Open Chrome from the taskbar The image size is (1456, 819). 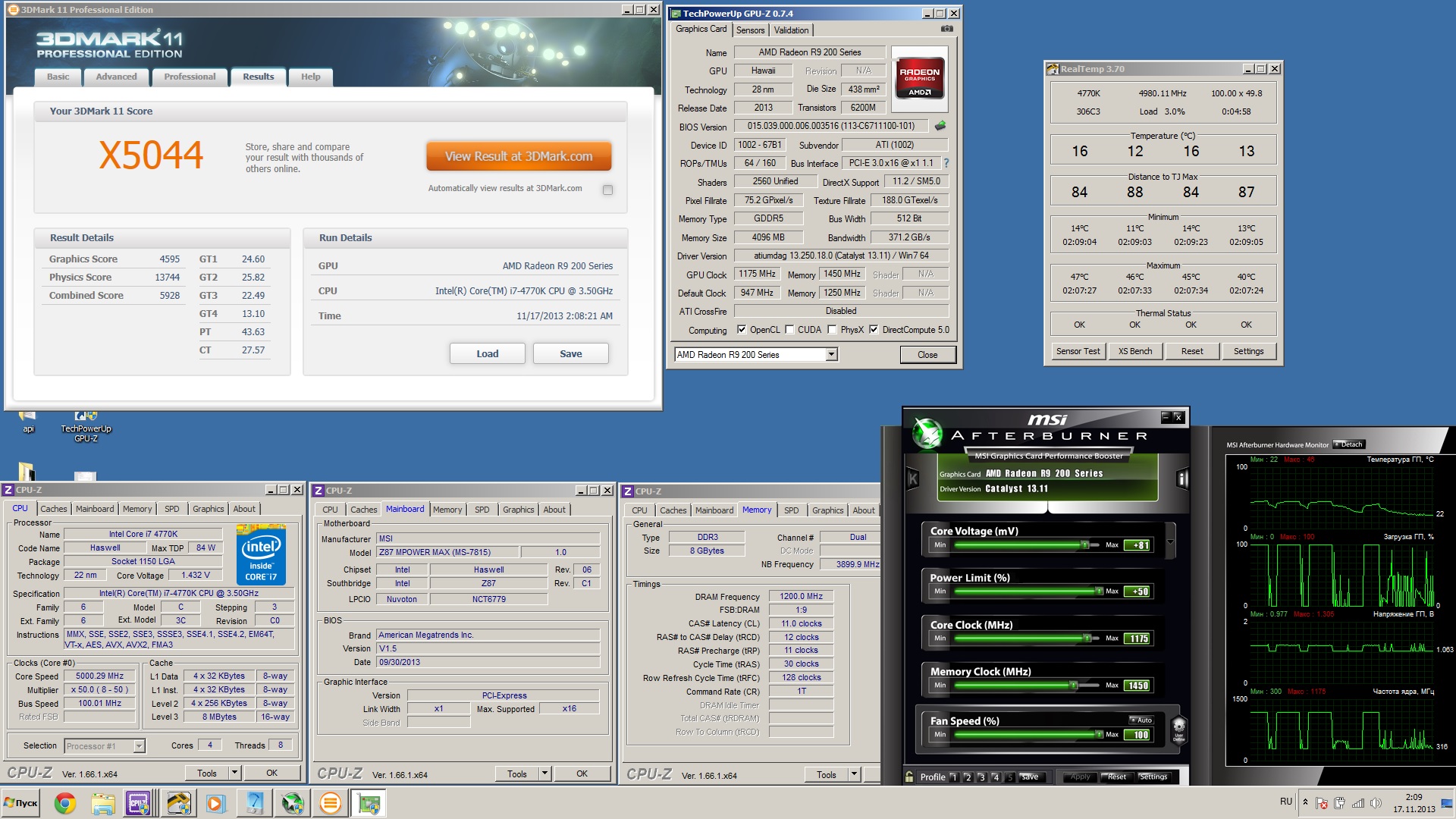point(65,803)
